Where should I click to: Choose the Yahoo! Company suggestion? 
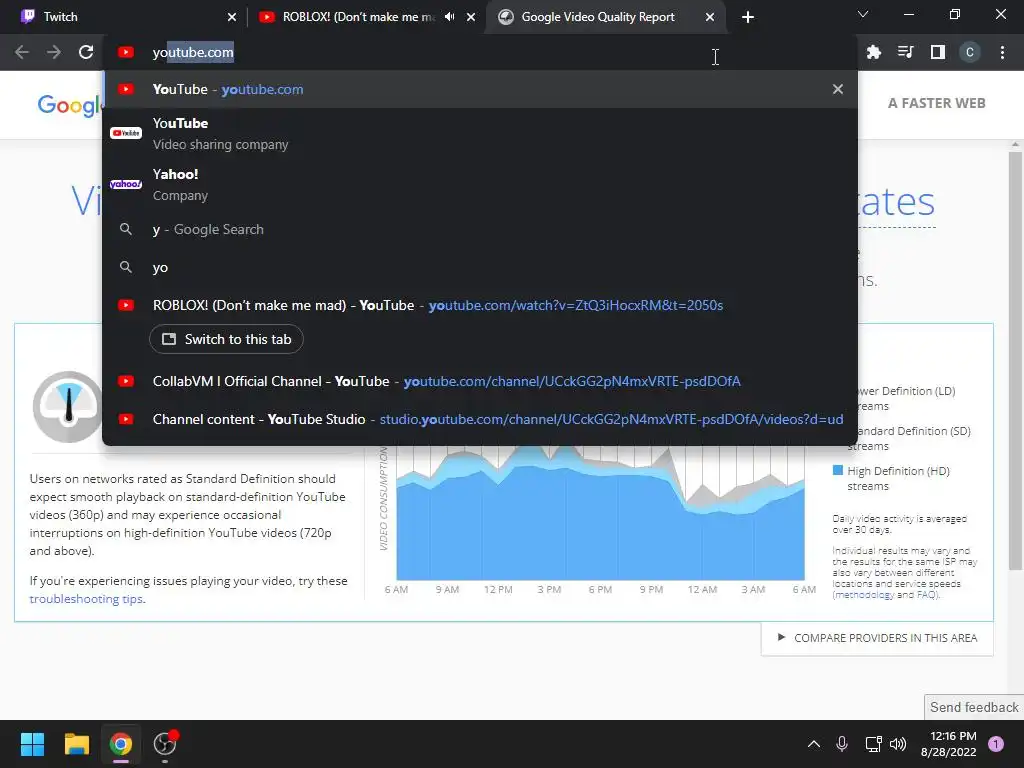coord(480,184)
